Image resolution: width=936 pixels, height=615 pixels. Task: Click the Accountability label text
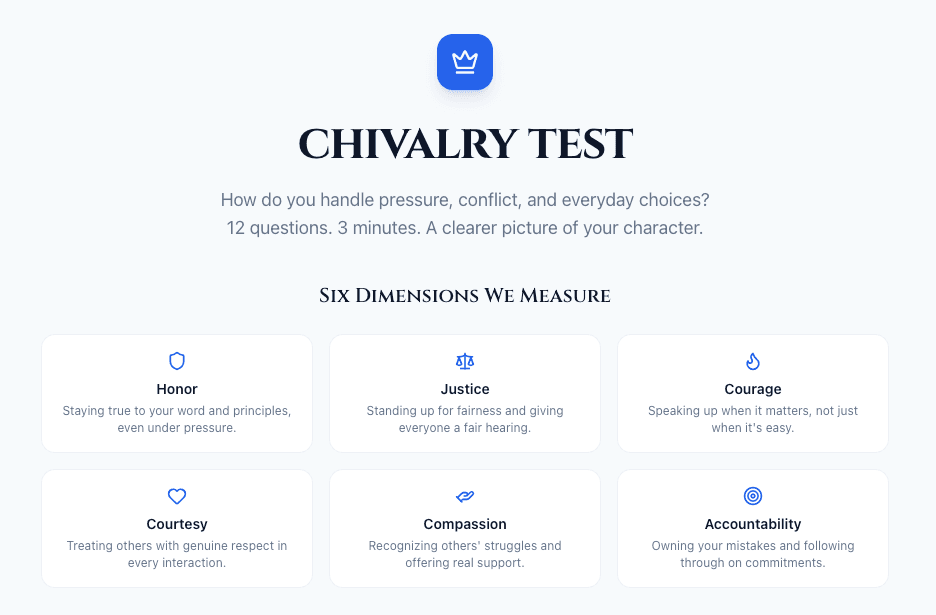pos(753,524)
